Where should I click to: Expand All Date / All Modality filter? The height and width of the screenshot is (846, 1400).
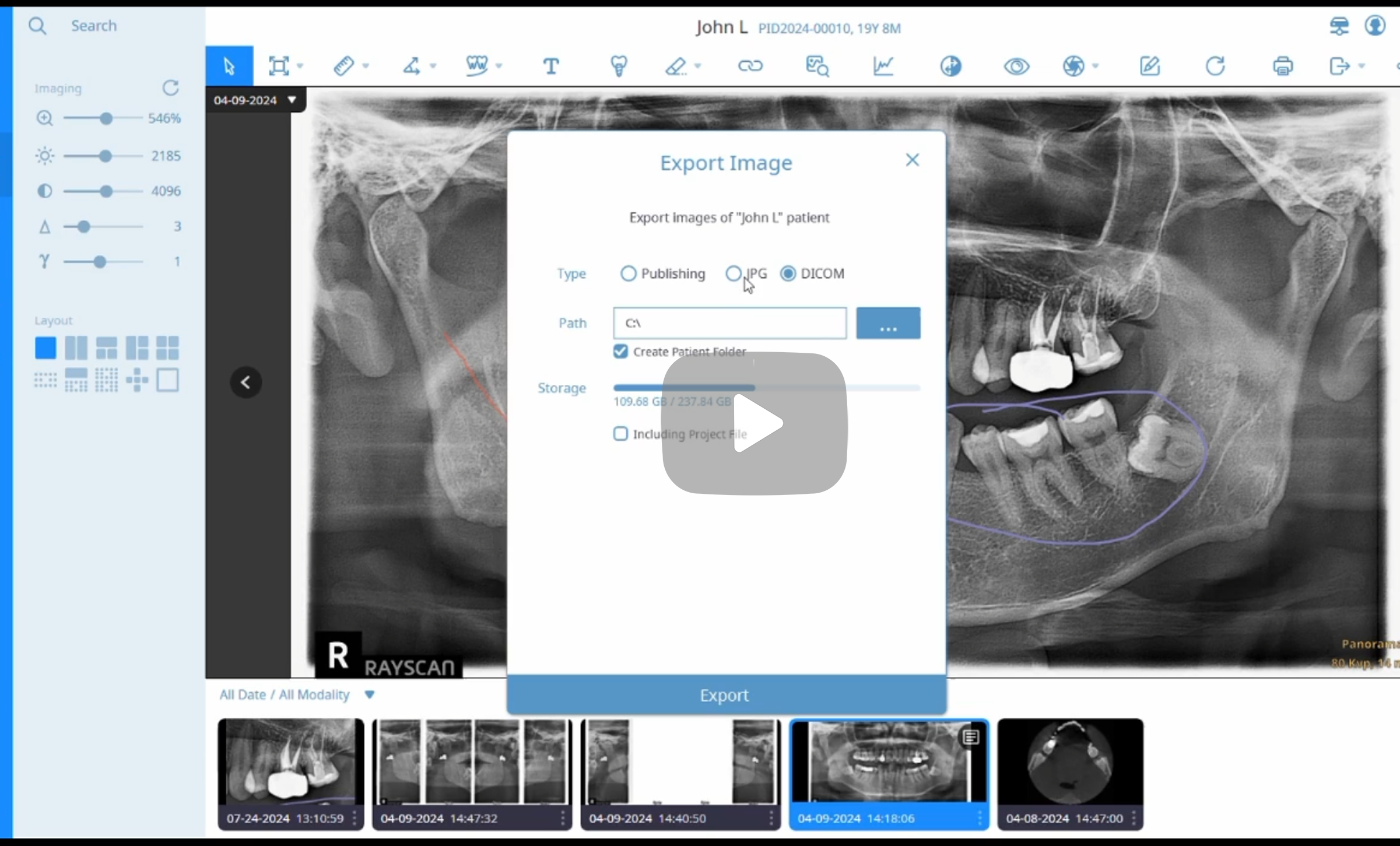(x=369, y=695)
